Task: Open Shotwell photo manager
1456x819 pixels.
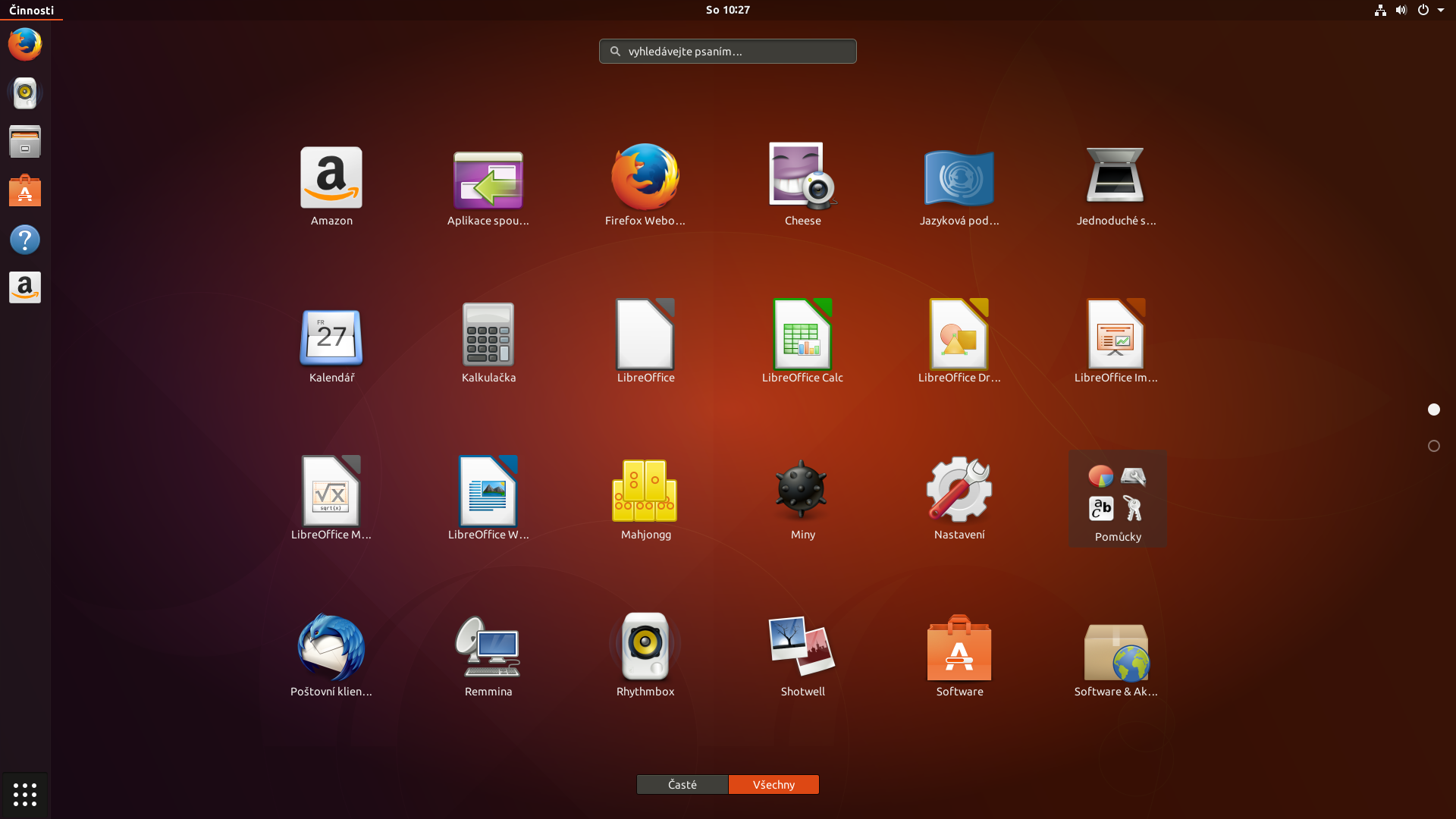Action: coord(802,657)
